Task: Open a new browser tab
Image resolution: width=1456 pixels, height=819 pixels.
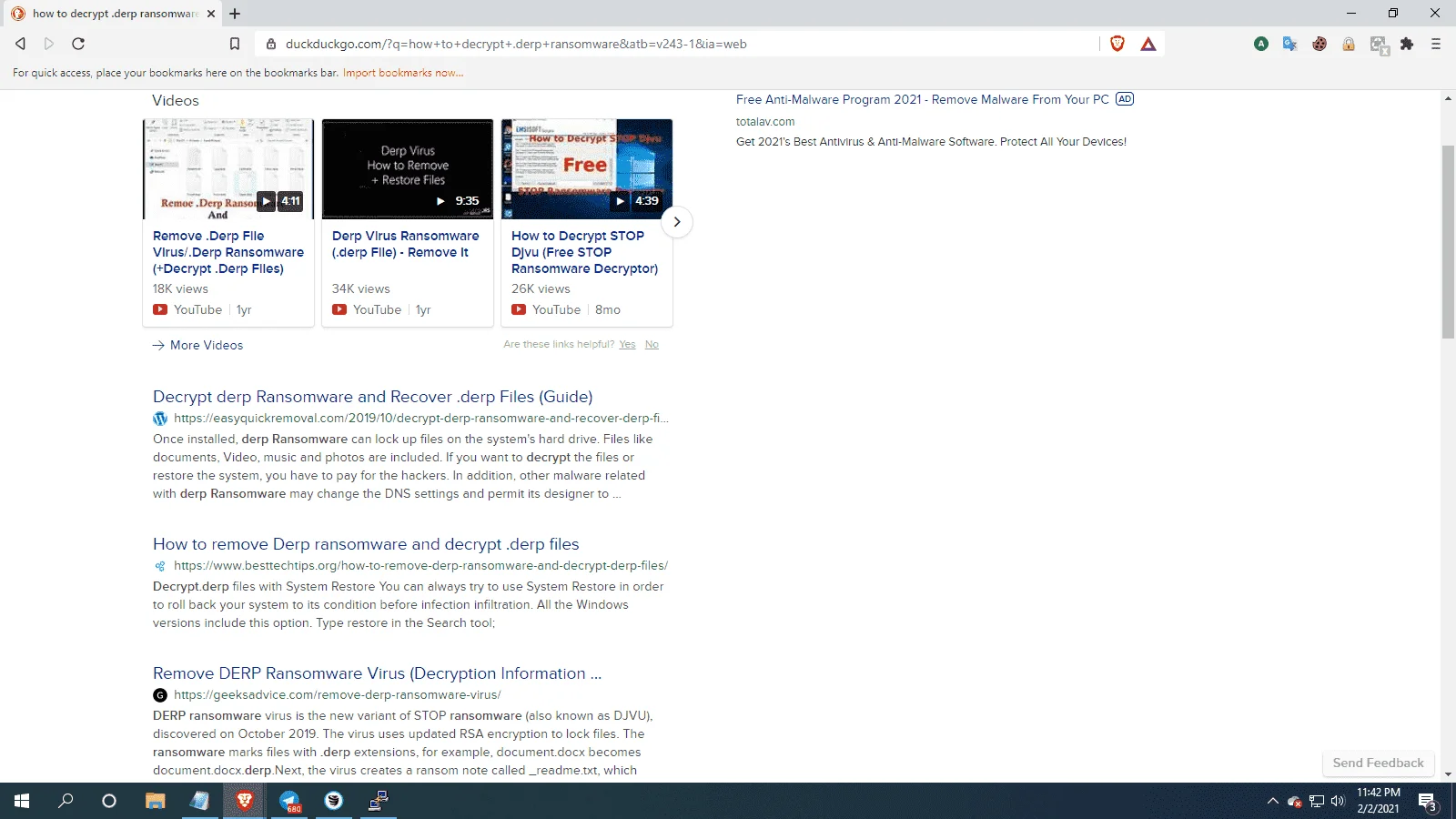Action: pyautogui.click(x=235, y=14)
